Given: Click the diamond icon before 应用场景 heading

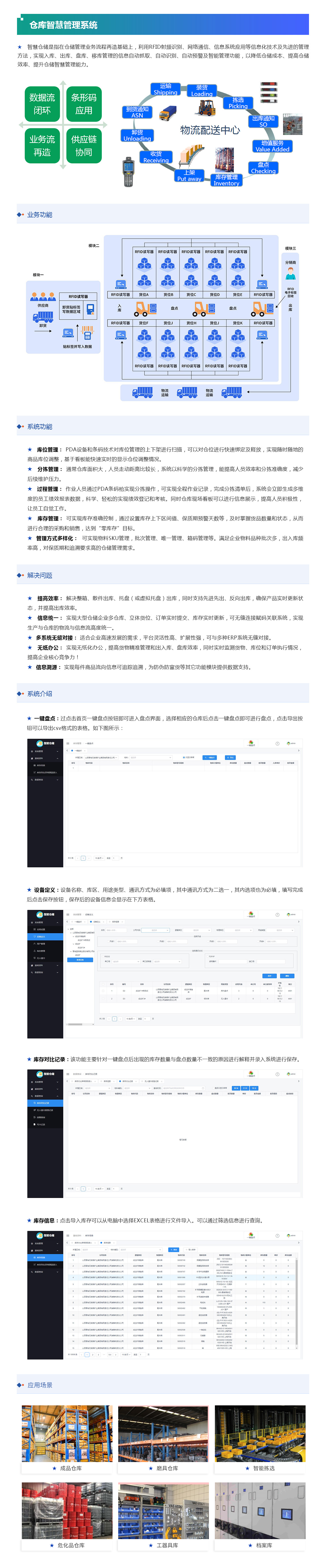Looking at the screenshot, I should point(21,1385).
